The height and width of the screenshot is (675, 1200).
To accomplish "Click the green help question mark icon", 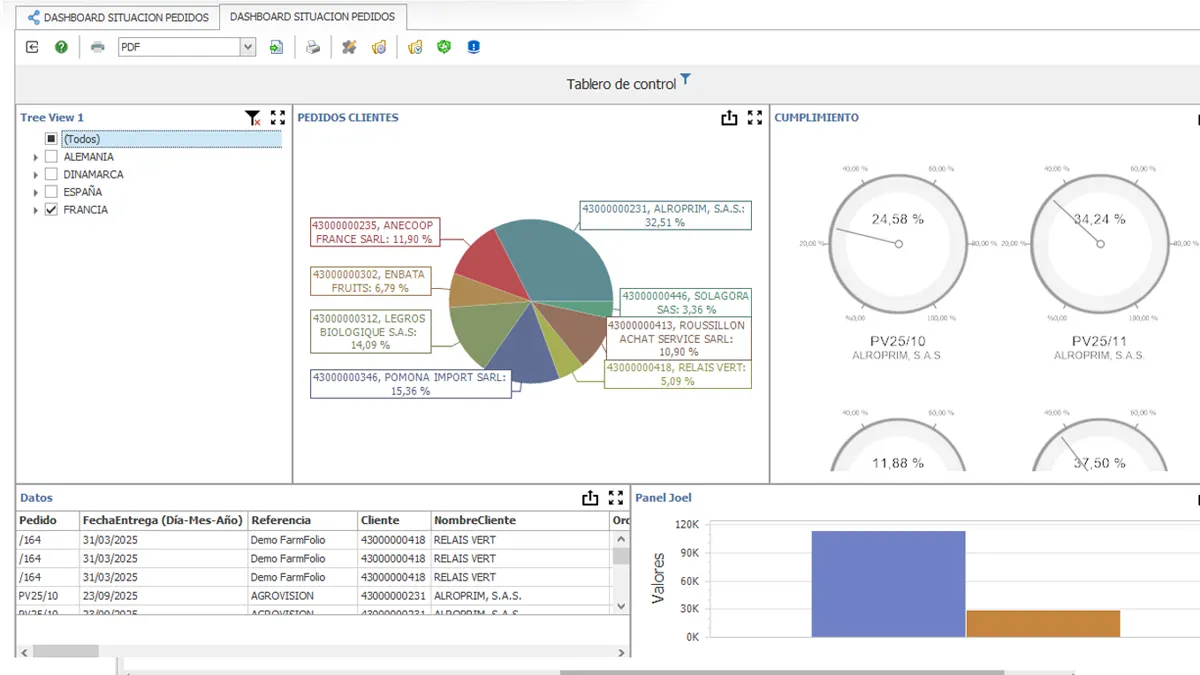I will point(61,47).
